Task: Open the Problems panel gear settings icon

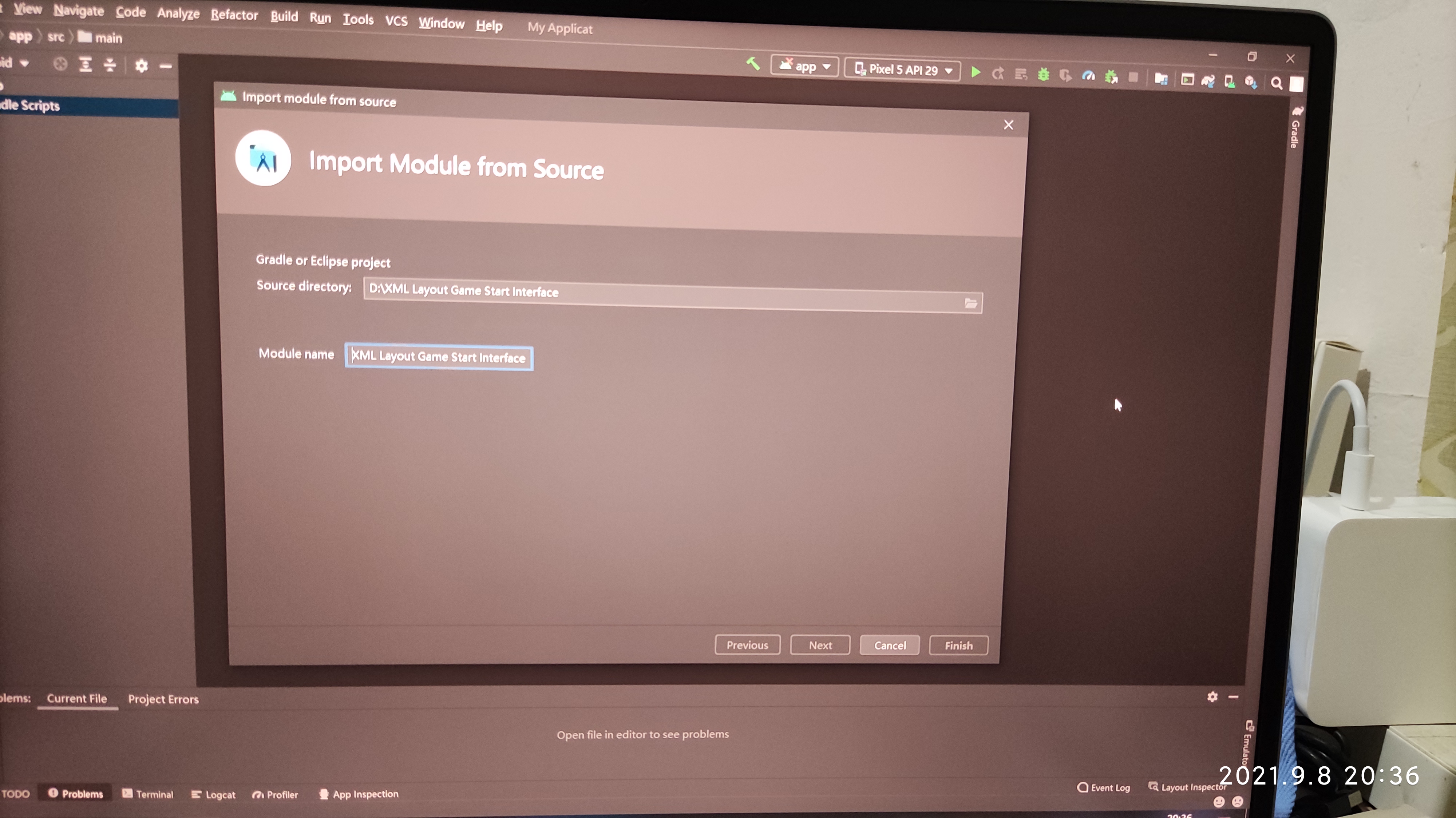Action: [1212, 696]
